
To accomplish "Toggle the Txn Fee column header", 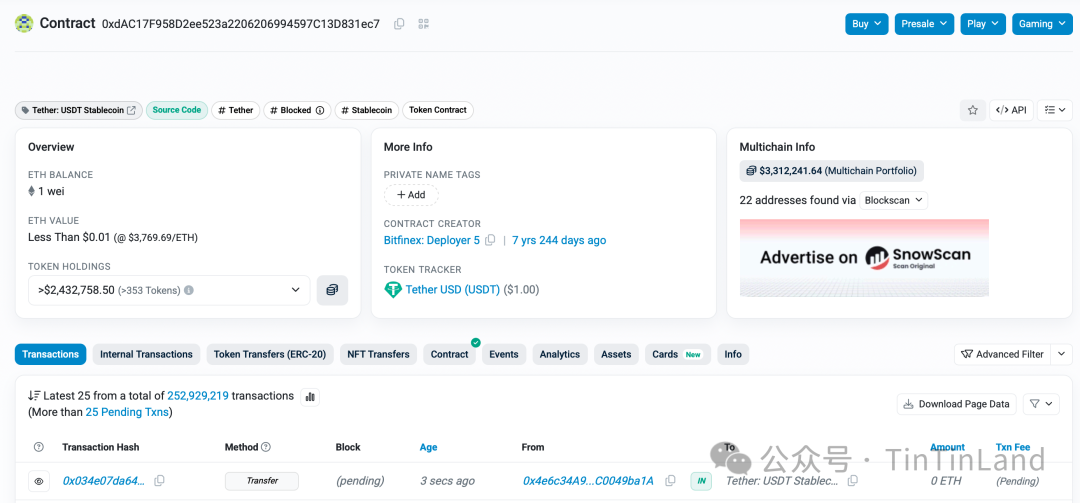I will pos(1012,447).
